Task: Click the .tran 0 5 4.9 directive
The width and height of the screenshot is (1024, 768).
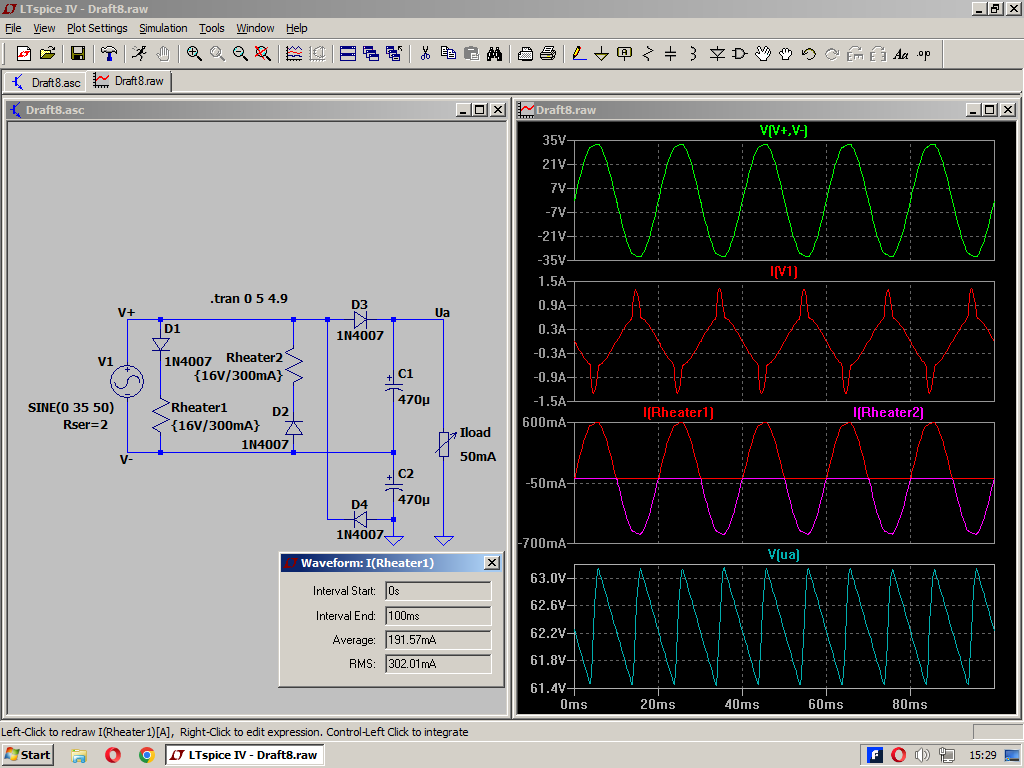Action: click(249, 298)
